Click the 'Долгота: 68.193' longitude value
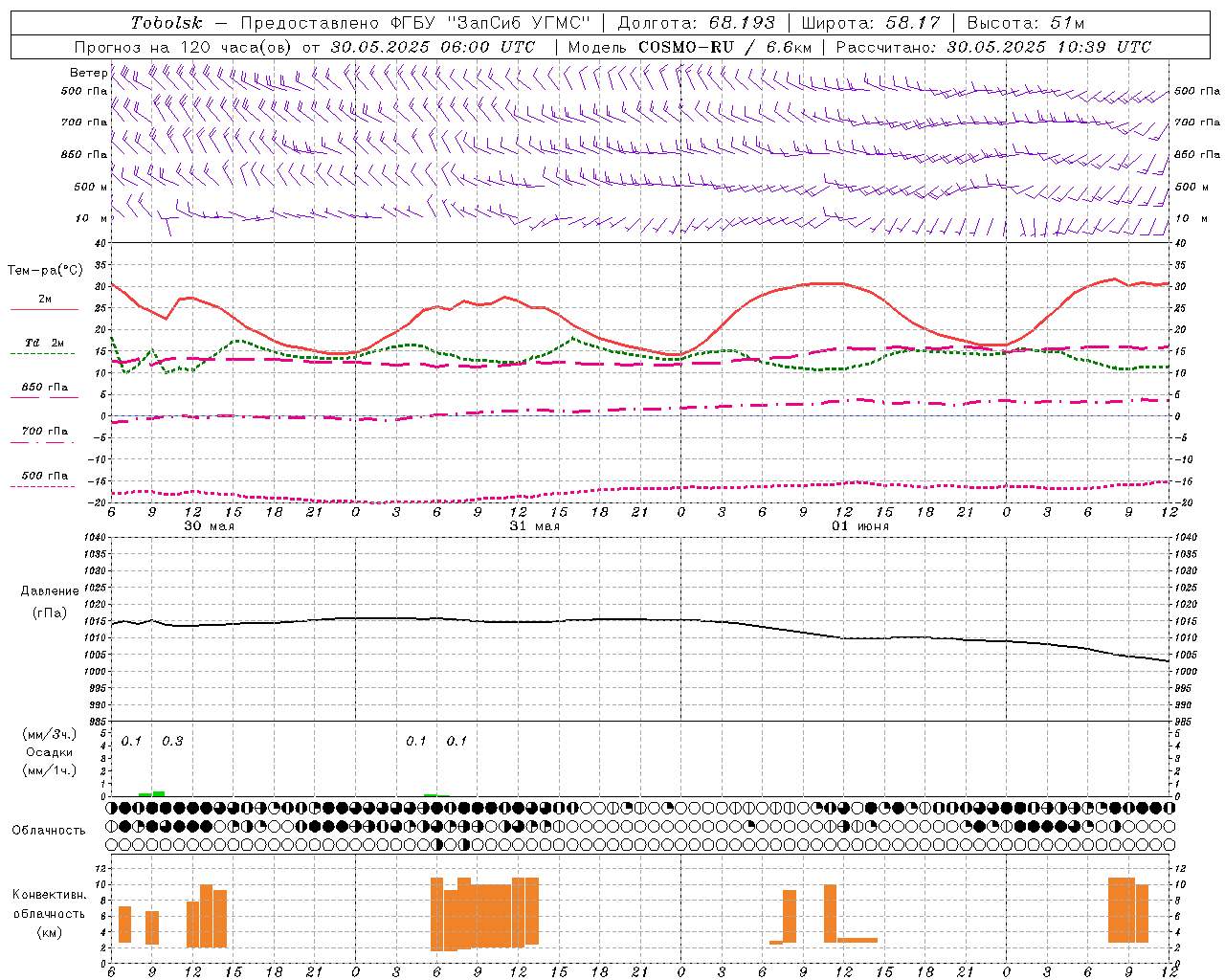Image resolution: width=1225 pixels, height=980 pixels. (697, 23)
